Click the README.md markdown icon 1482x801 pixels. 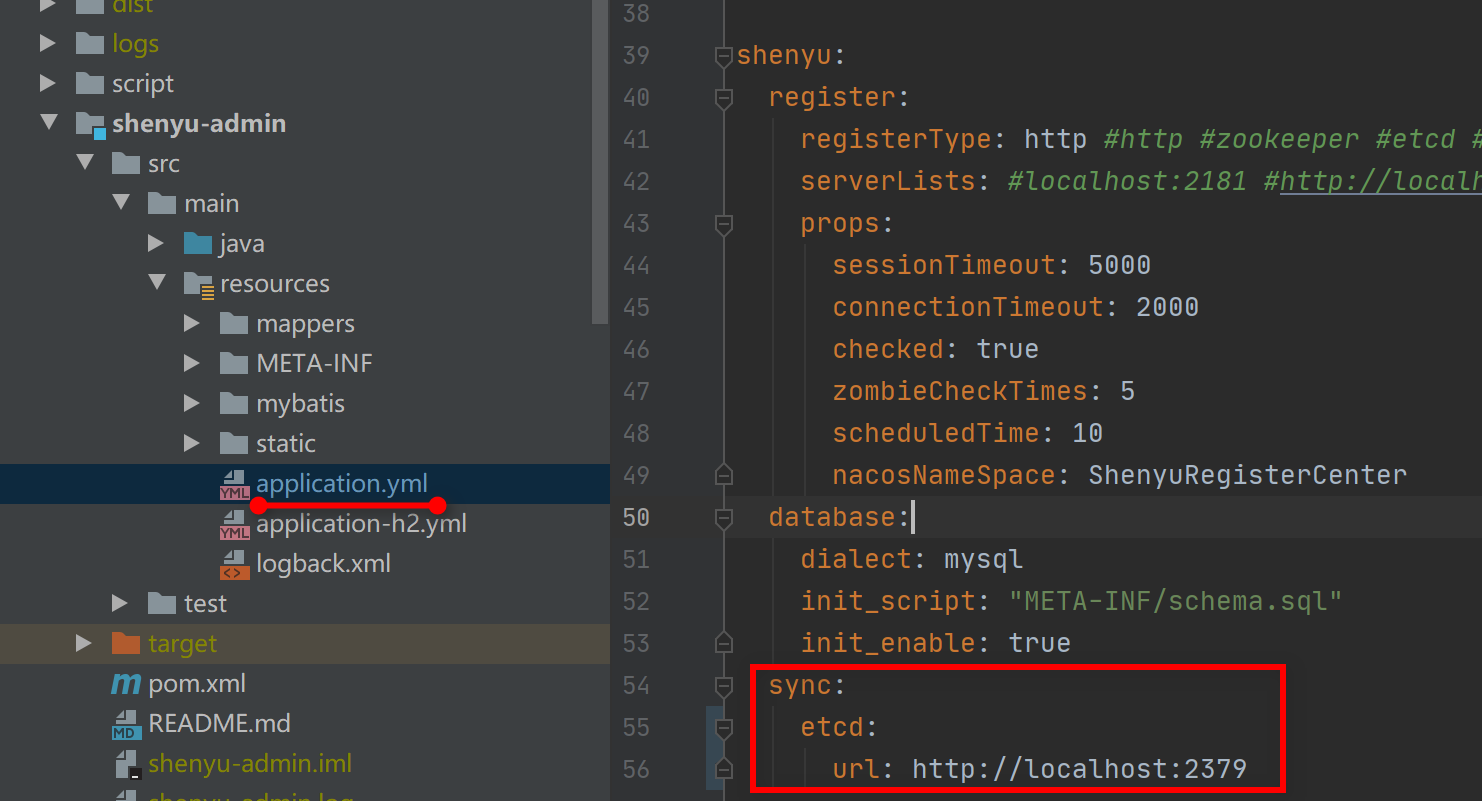click(x=126, y=724)
